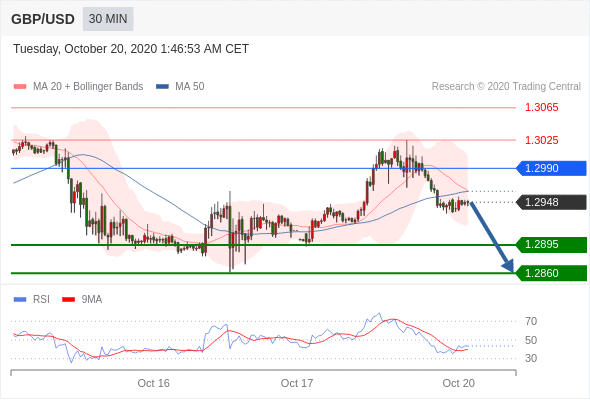Click the 1.3025 resistance label
The height and width of the screenshot is (400, 590).
point(541,140)
